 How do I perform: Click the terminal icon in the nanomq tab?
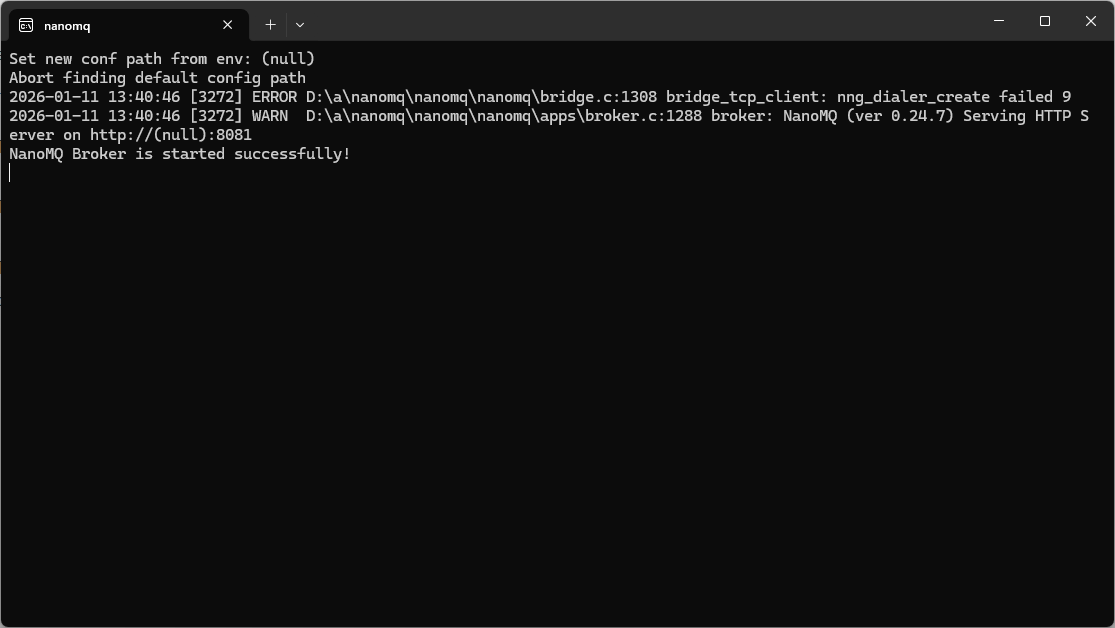(x=26, y=25)
